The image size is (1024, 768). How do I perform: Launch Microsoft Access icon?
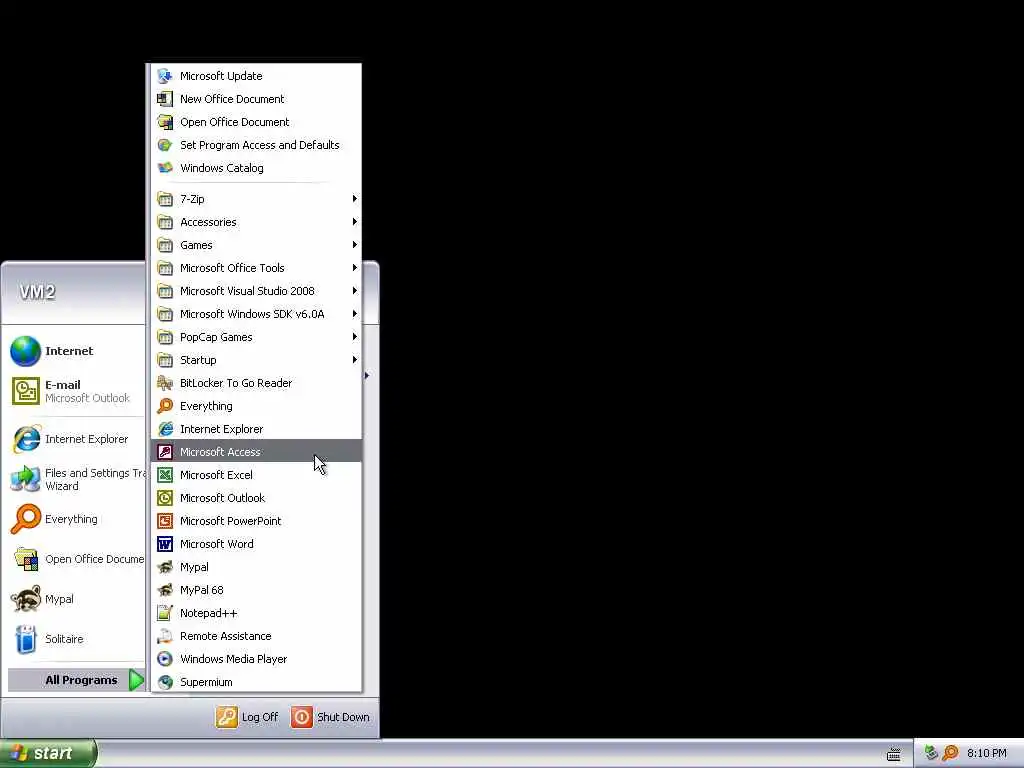click(x=165, y=452)
